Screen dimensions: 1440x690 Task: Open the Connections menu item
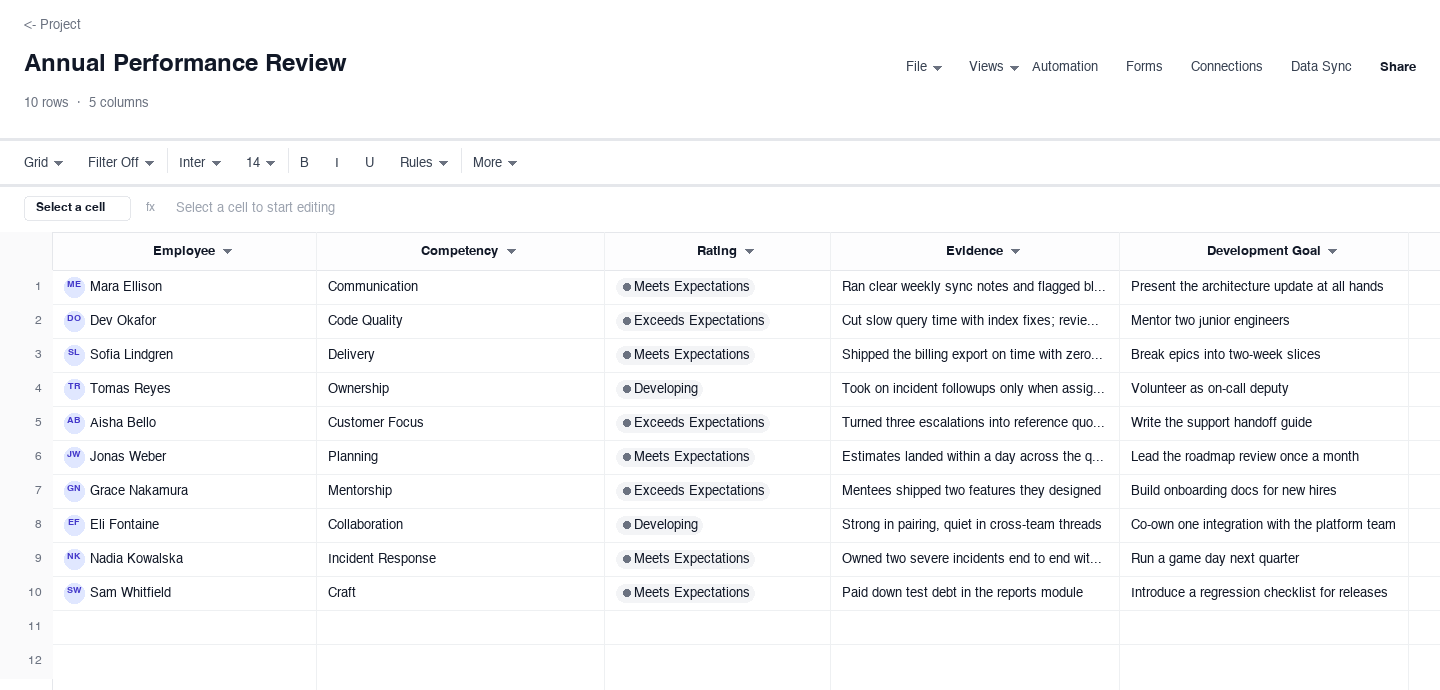[1226, 67]
